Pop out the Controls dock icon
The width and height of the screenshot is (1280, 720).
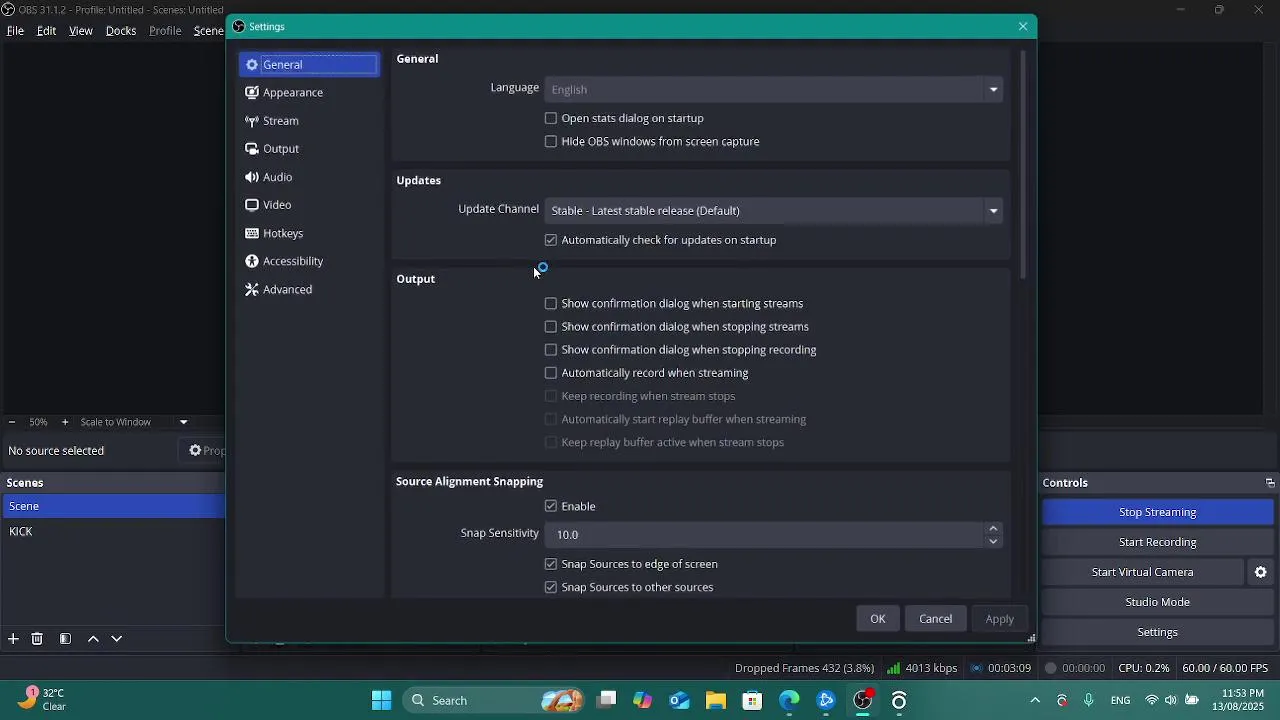tap(1270, 483)
